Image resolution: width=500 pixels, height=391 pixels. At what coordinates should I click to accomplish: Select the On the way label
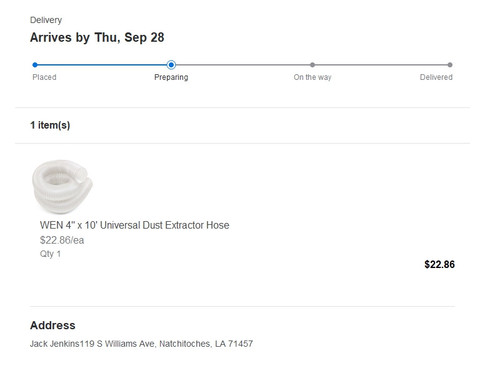pyautogui.click(x=312, y=77)
